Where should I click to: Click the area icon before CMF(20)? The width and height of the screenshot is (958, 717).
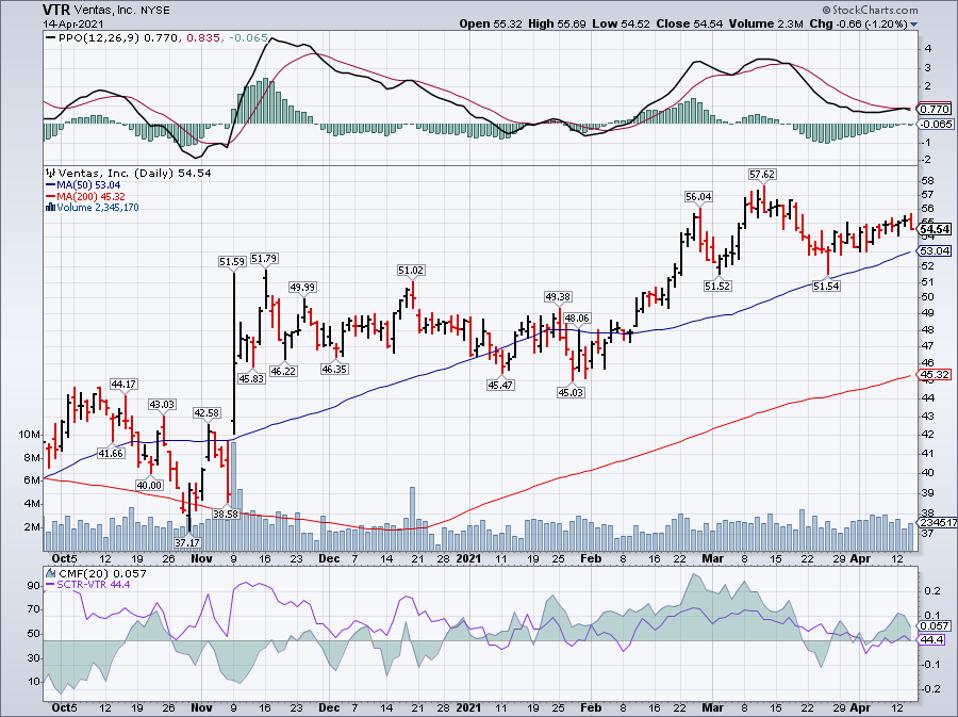(50, 573)
